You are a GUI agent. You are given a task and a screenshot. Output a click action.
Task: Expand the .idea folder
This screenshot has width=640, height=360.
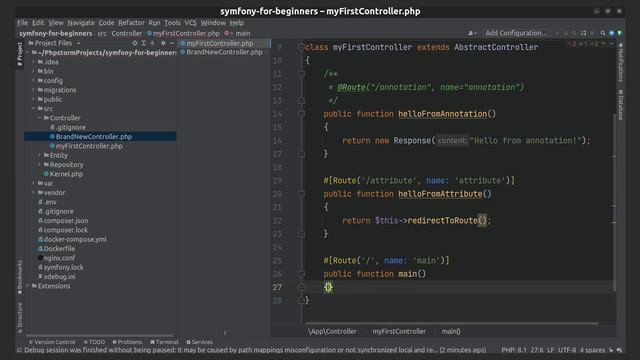33,62
